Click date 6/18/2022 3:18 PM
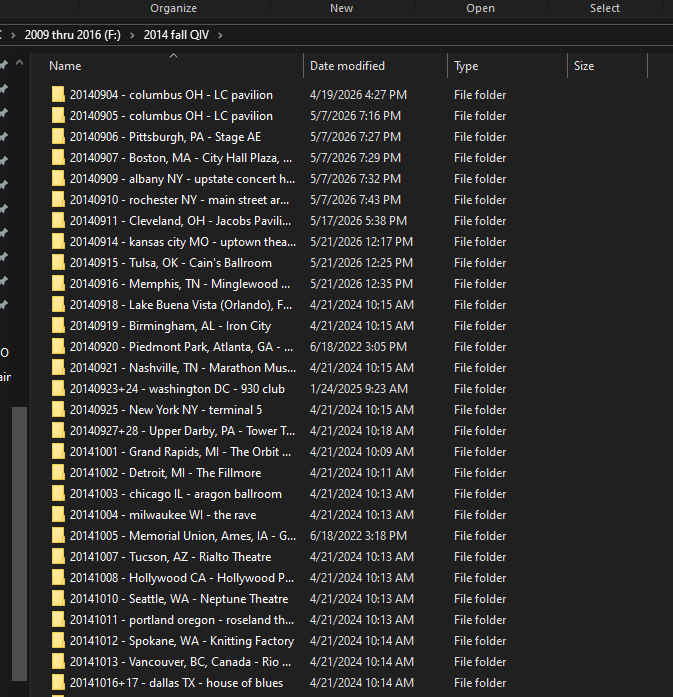The image size is (673, 697). 358,536
